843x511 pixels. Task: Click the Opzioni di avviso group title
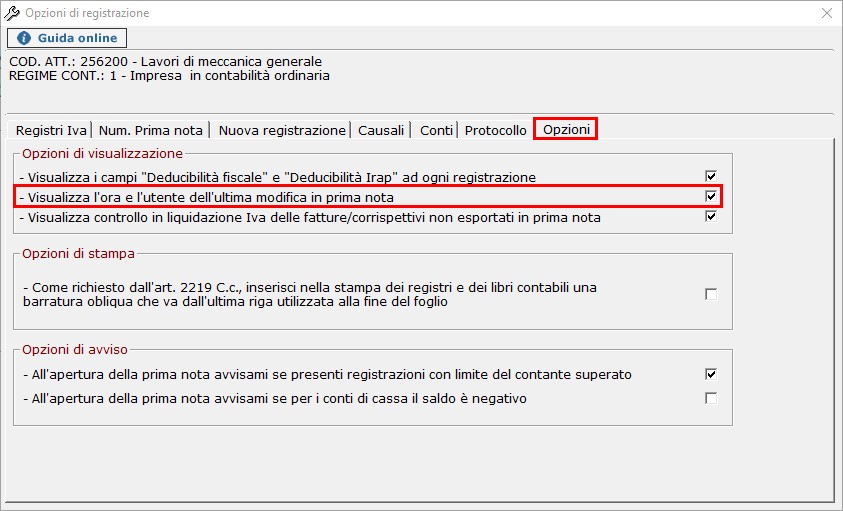pyautogui.click(x=75, y=349)
